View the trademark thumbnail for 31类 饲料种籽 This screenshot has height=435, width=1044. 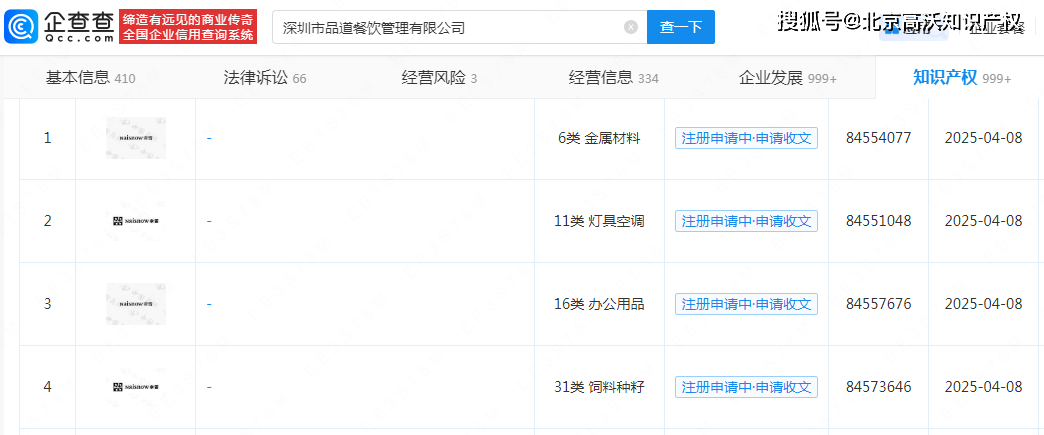click(136, 387)
